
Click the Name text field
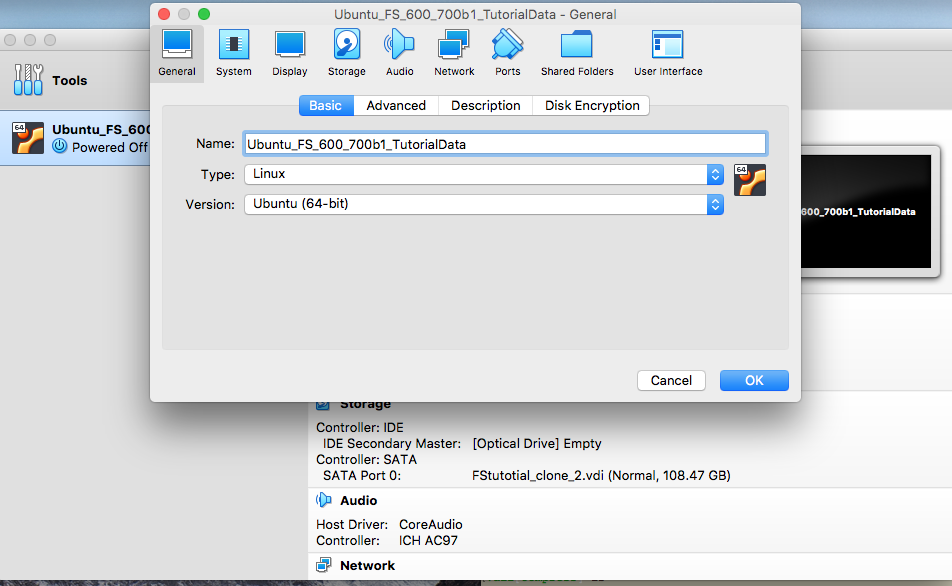click(x=505, y=144)
